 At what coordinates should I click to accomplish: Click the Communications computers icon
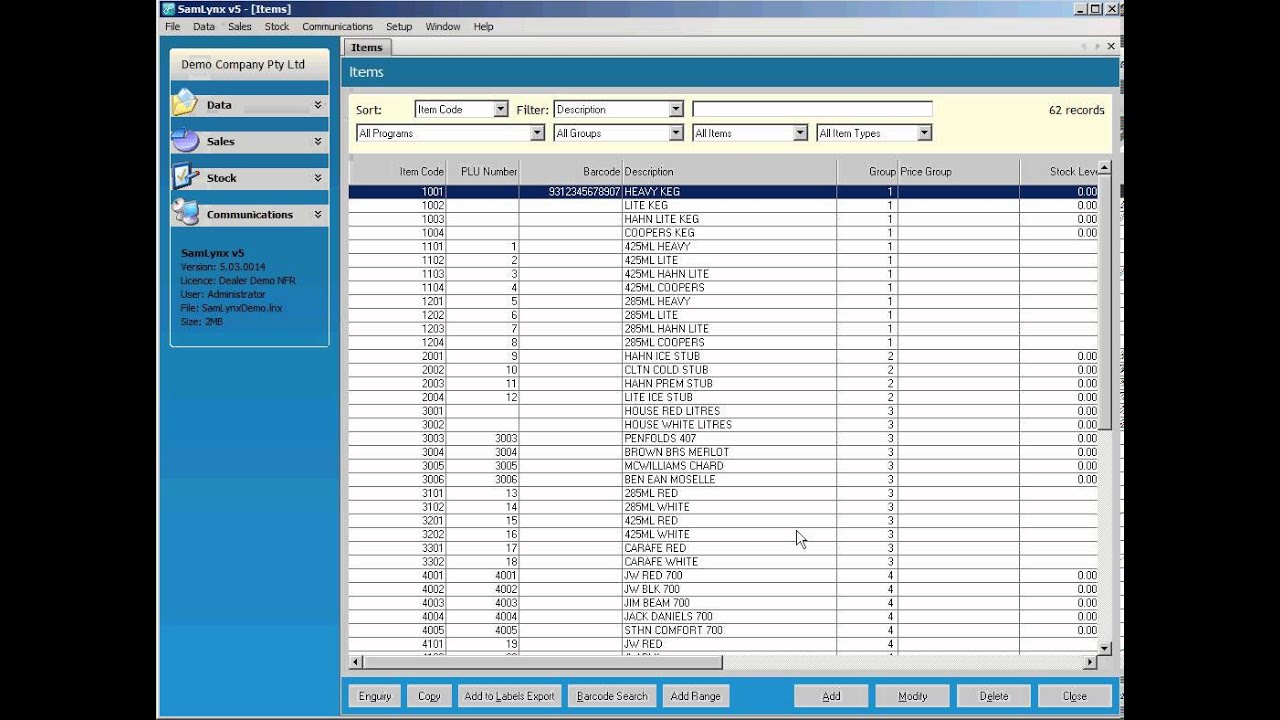click(185, 213)
